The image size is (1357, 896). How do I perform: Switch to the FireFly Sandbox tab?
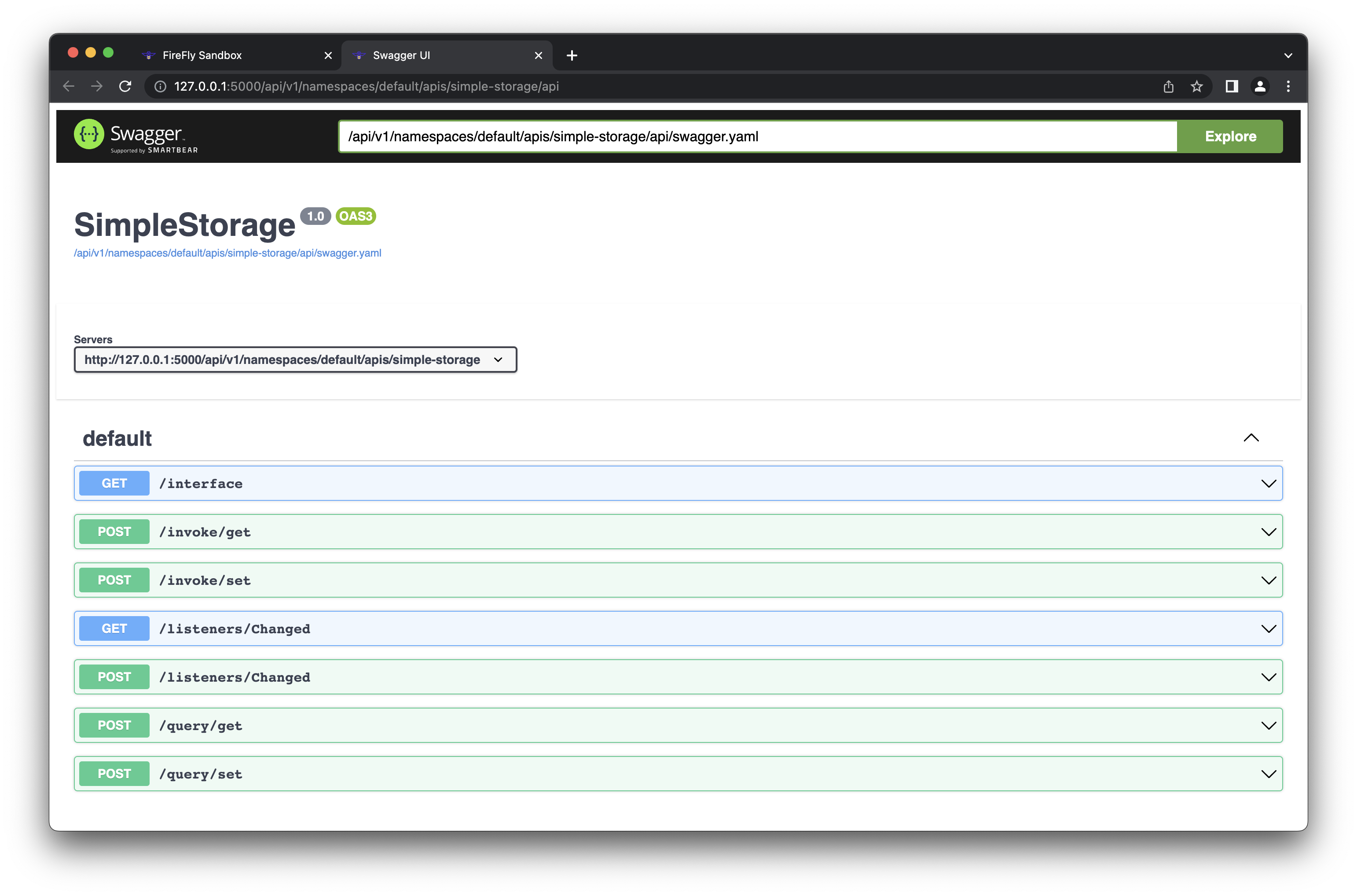[202, 55]
